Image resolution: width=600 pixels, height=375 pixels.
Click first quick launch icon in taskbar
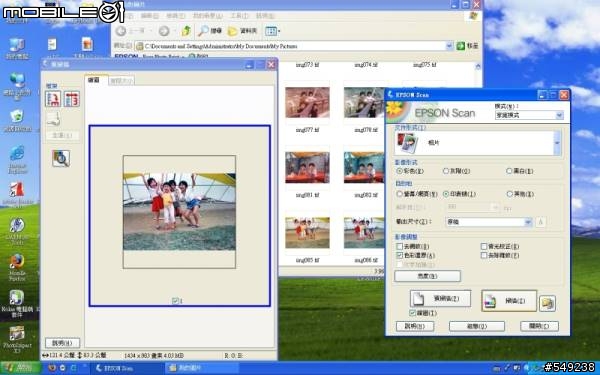point(52,368)
